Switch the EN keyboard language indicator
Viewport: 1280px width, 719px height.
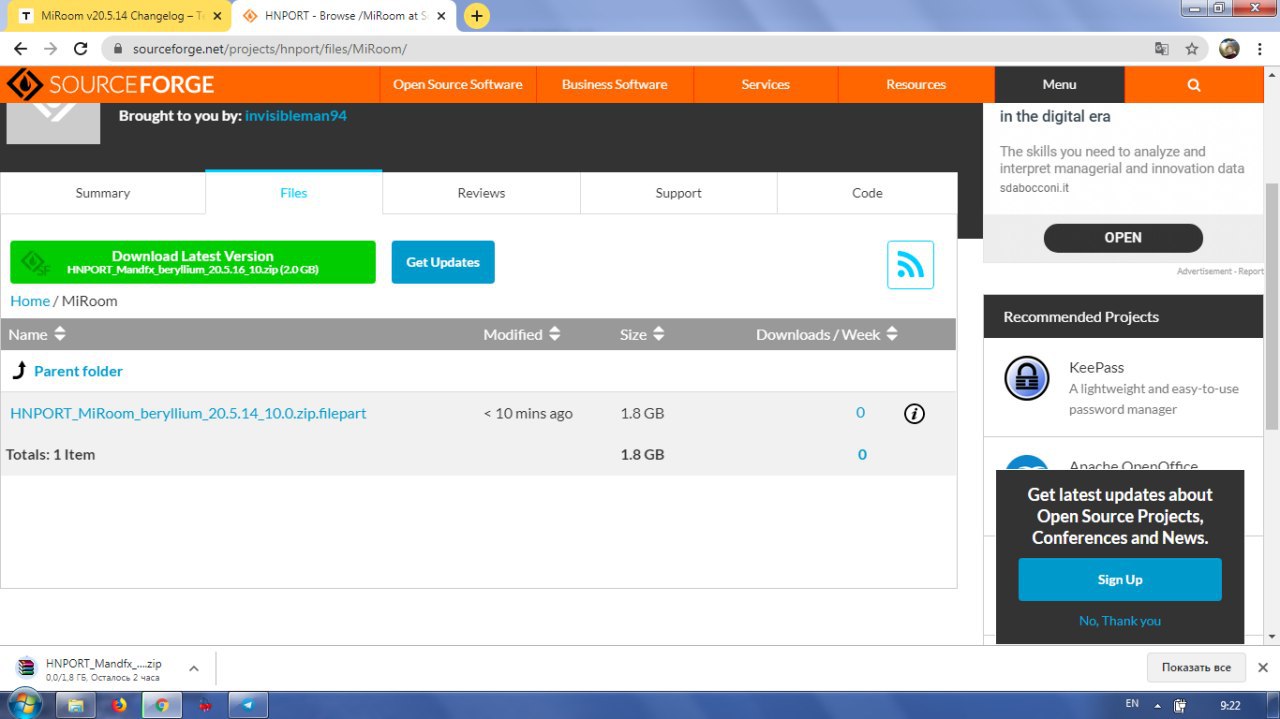point(1132,704)
